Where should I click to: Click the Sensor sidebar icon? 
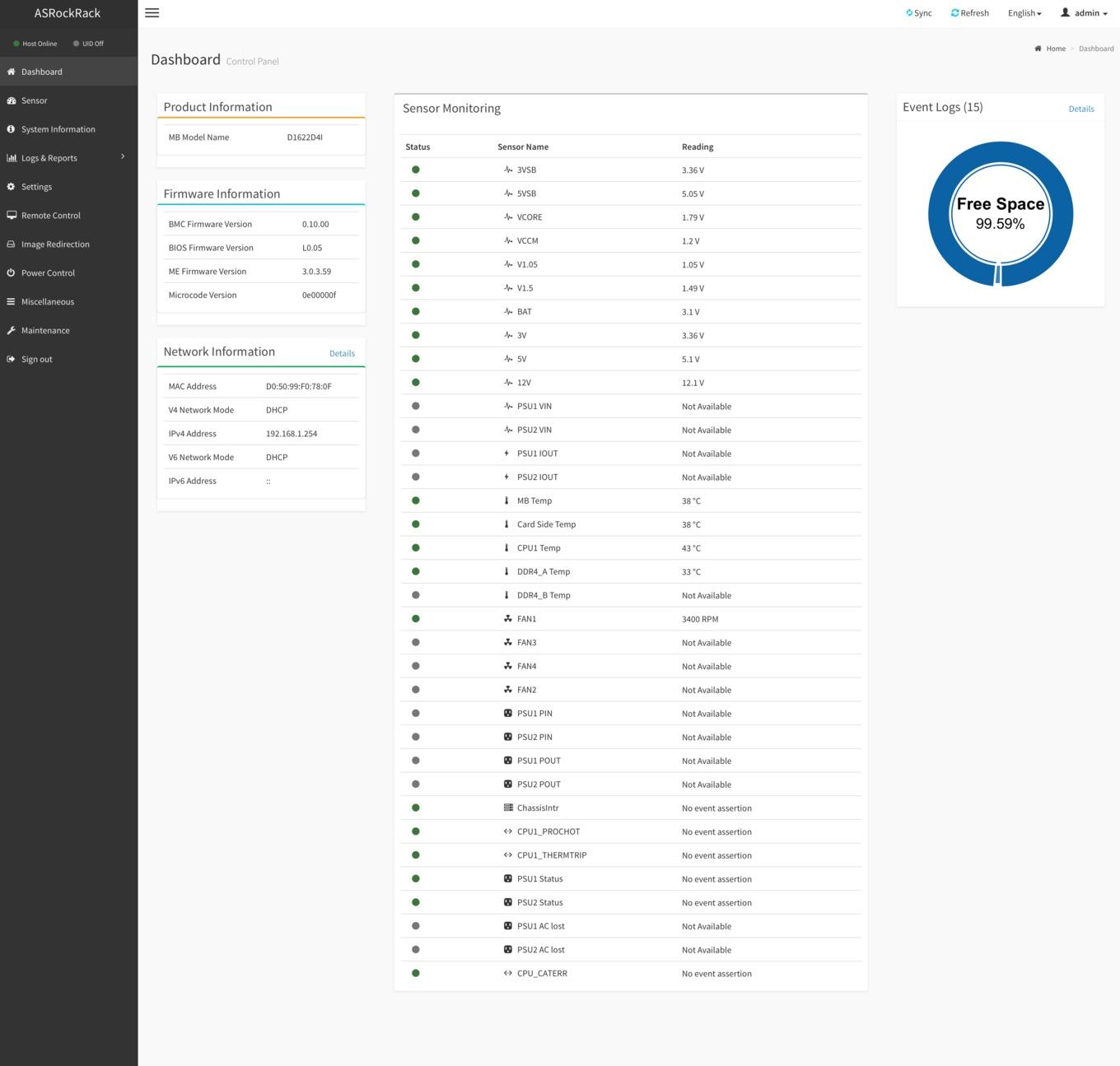pyautogui.click(x=11, y=100)
